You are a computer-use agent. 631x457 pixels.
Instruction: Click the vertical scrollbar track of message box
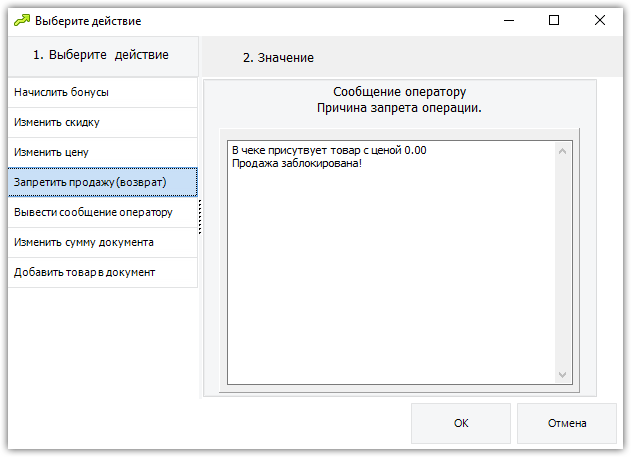(563, 263)
